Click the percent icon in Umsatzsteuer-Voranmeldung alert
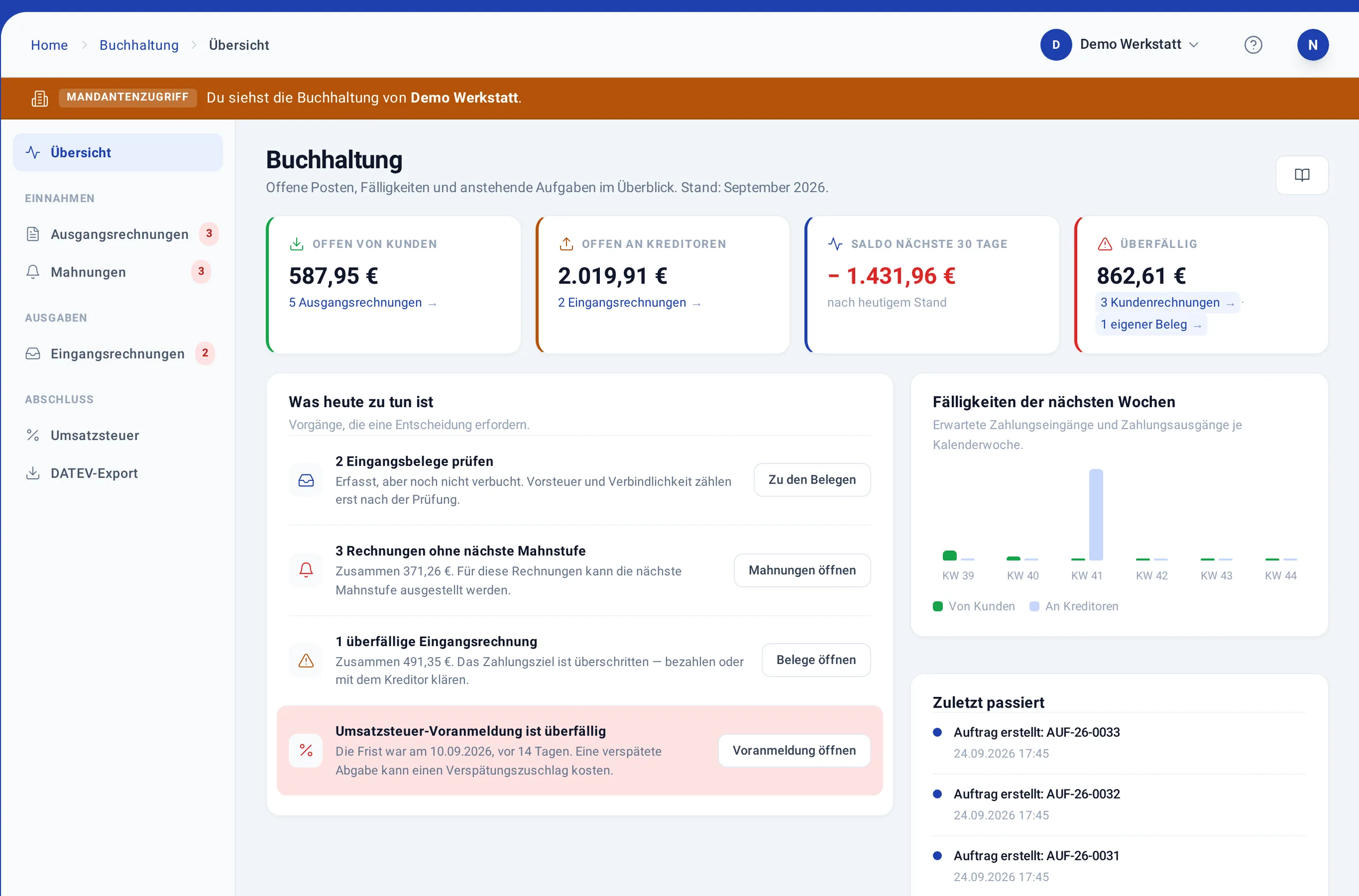This screenshot has width=1359, height=896. tap(306, 750)
